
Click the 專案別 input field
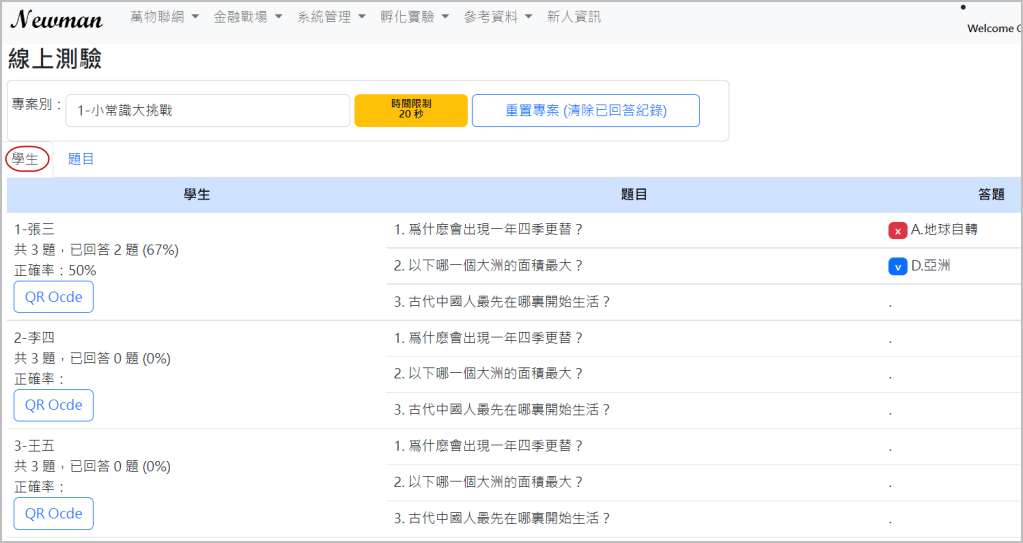(x=208, y=111)
